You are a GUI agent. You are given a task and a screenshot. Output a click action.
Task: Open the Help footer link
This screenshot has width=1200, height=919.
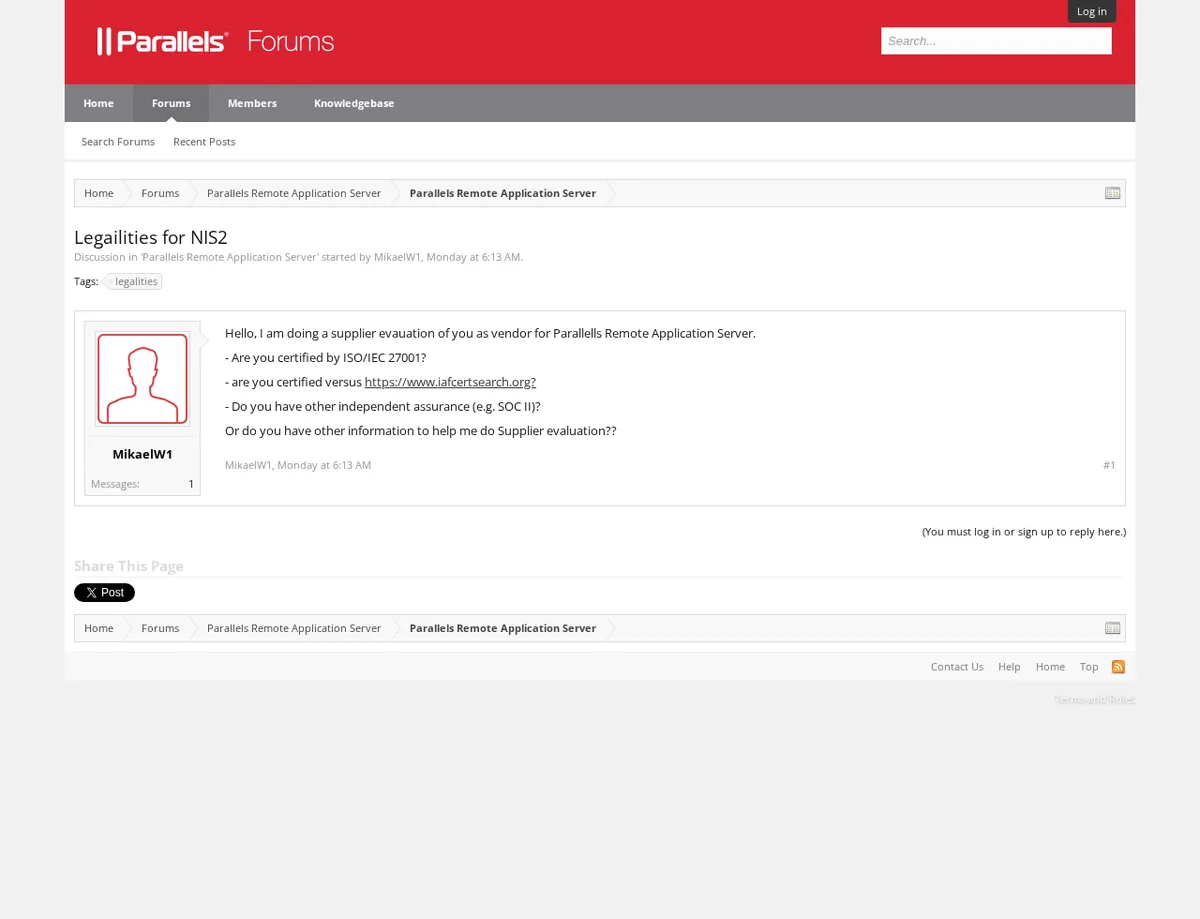pos(1009,667)
